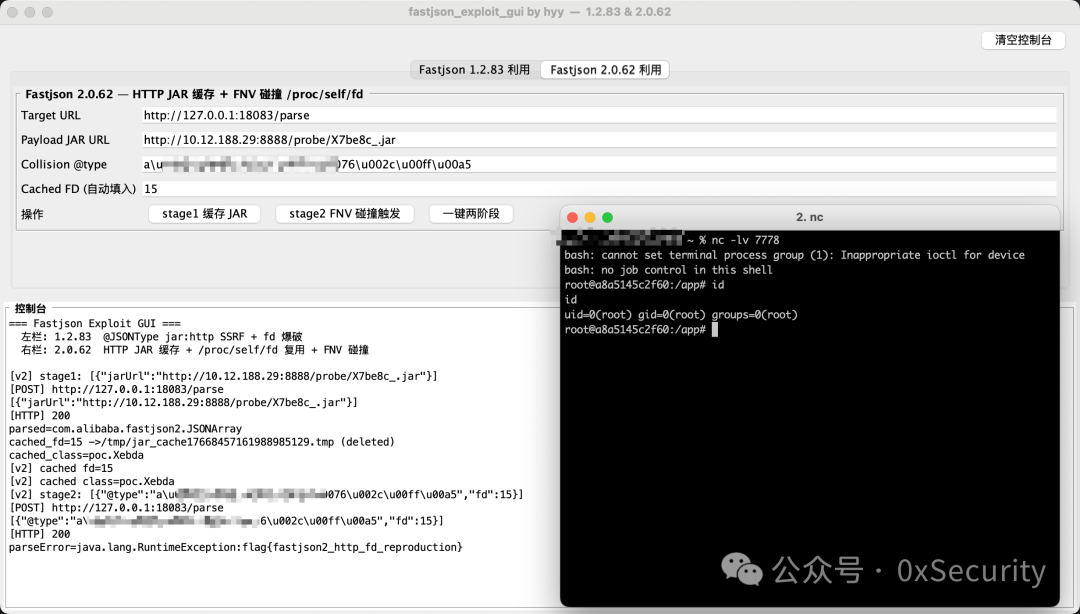The width and height of the screenshot is (1080, 614).
Task: Click the "nc -lv 7778" command line
Action: pos(745,240)
